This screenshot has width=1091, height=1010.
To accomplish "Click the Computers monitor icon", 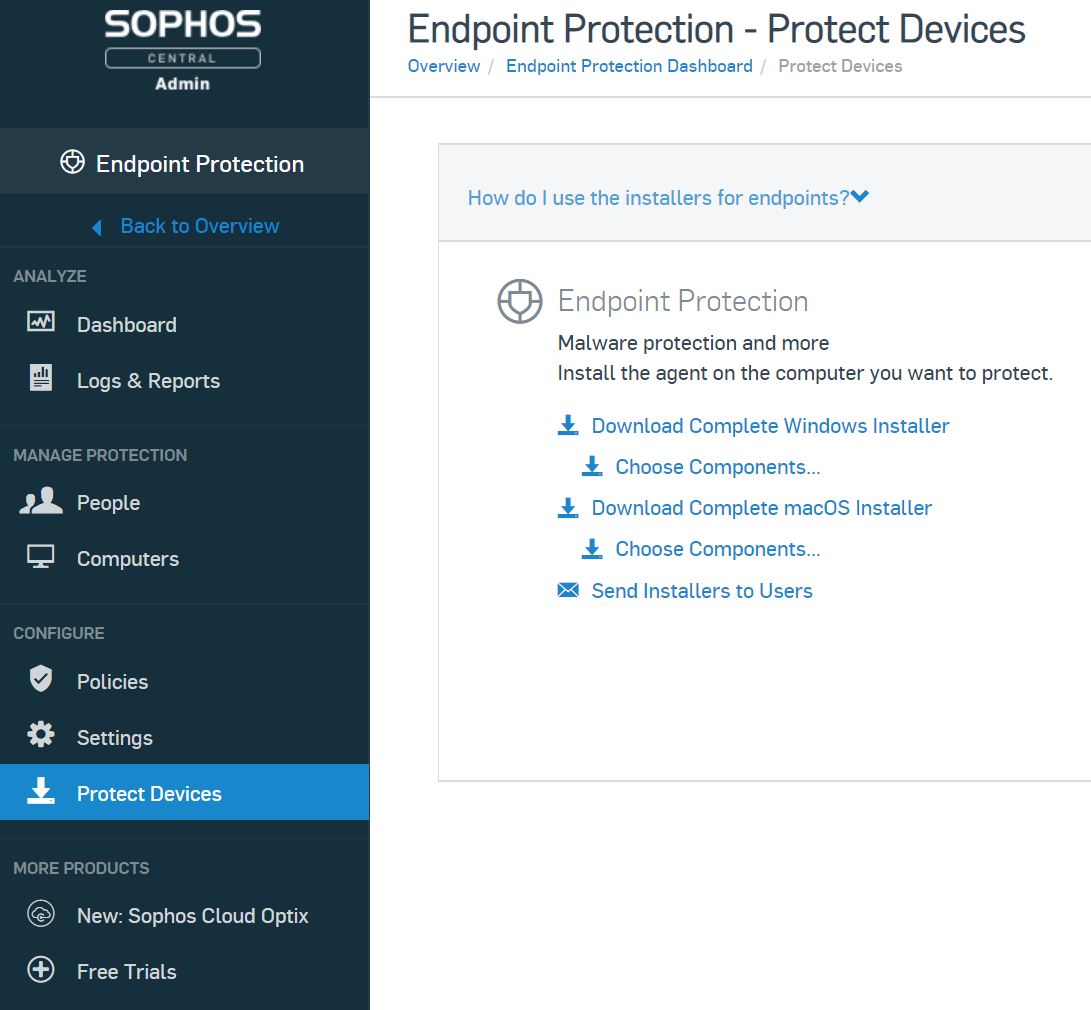I will [x=40, y=556].
